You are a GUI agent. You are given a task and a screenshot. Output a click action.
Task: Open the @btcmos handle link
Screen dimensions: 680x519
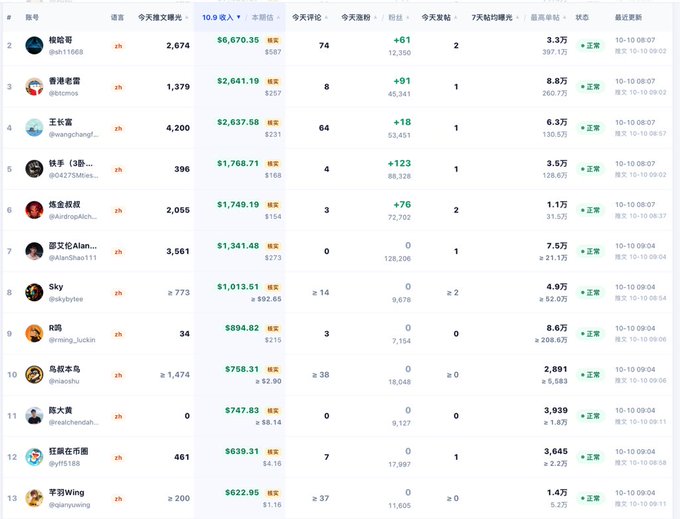pyautogui.click(x=63, y=93)
